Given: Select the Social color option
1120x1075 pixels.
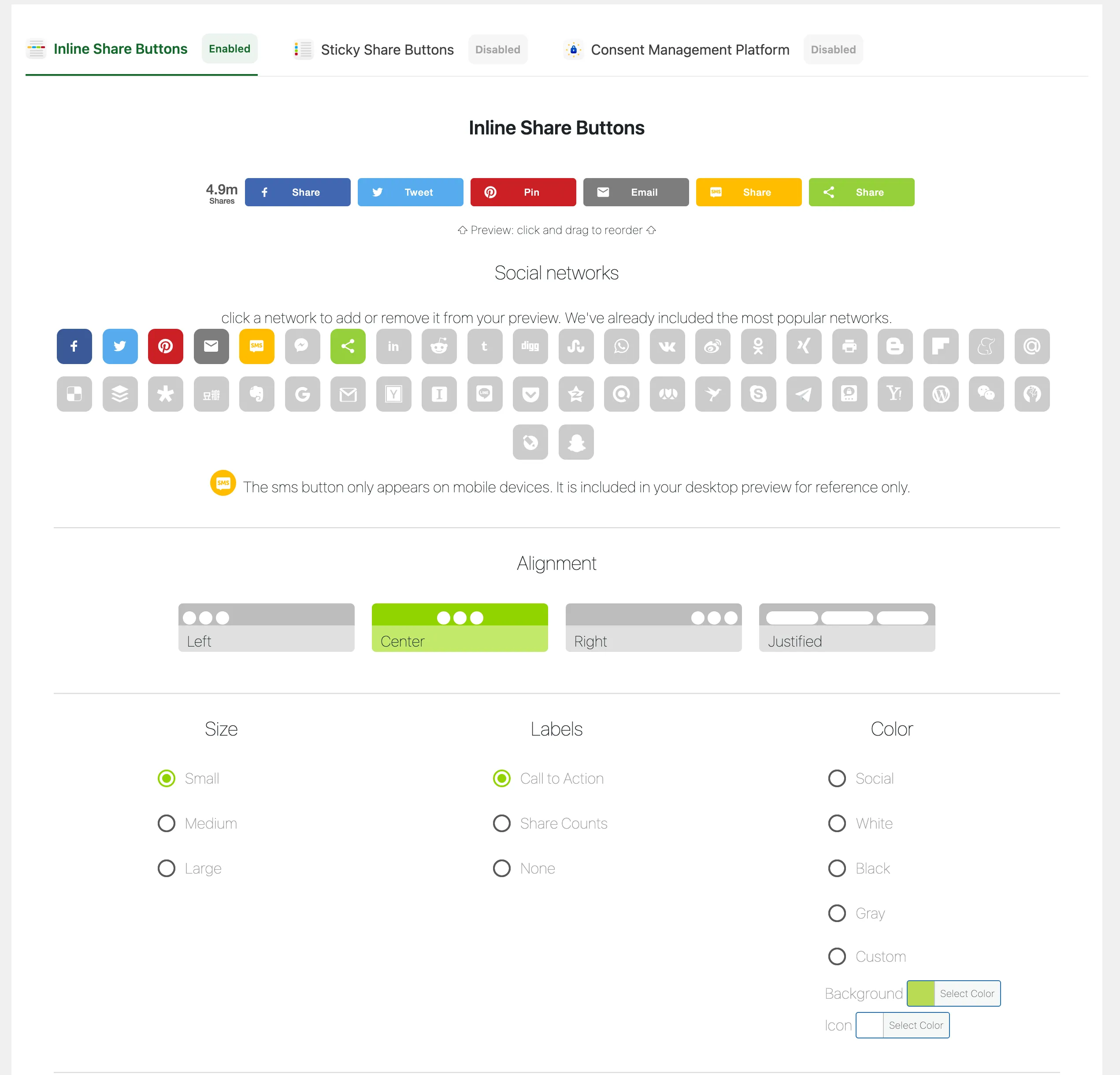Looking at the screenshot, I should click(837, 778).
